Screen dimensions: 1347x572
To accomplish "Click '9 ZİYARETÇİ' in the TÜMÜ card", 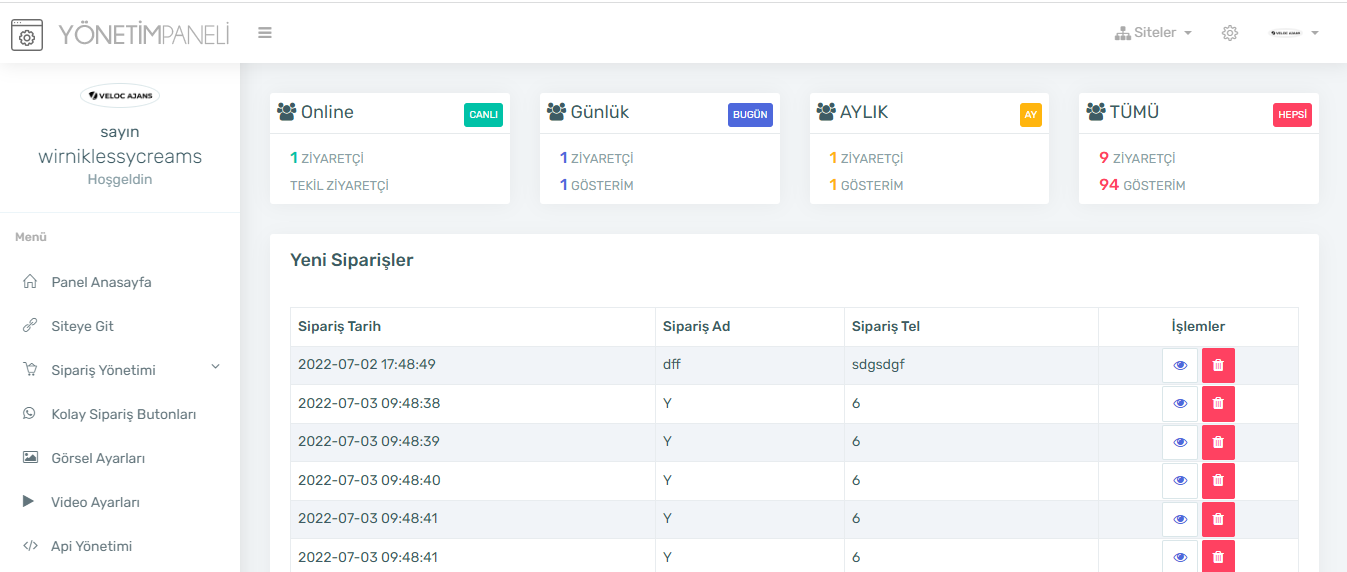I will [x=1137, y=158].
